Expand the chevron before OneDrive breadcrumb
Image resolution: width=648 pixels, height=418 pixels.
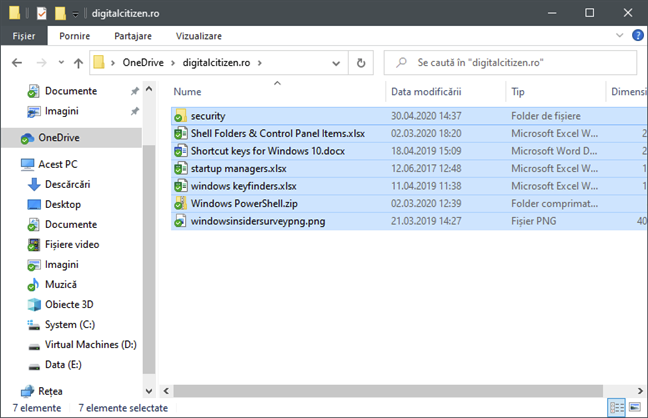pyautogui.click(x=112, y=63)
